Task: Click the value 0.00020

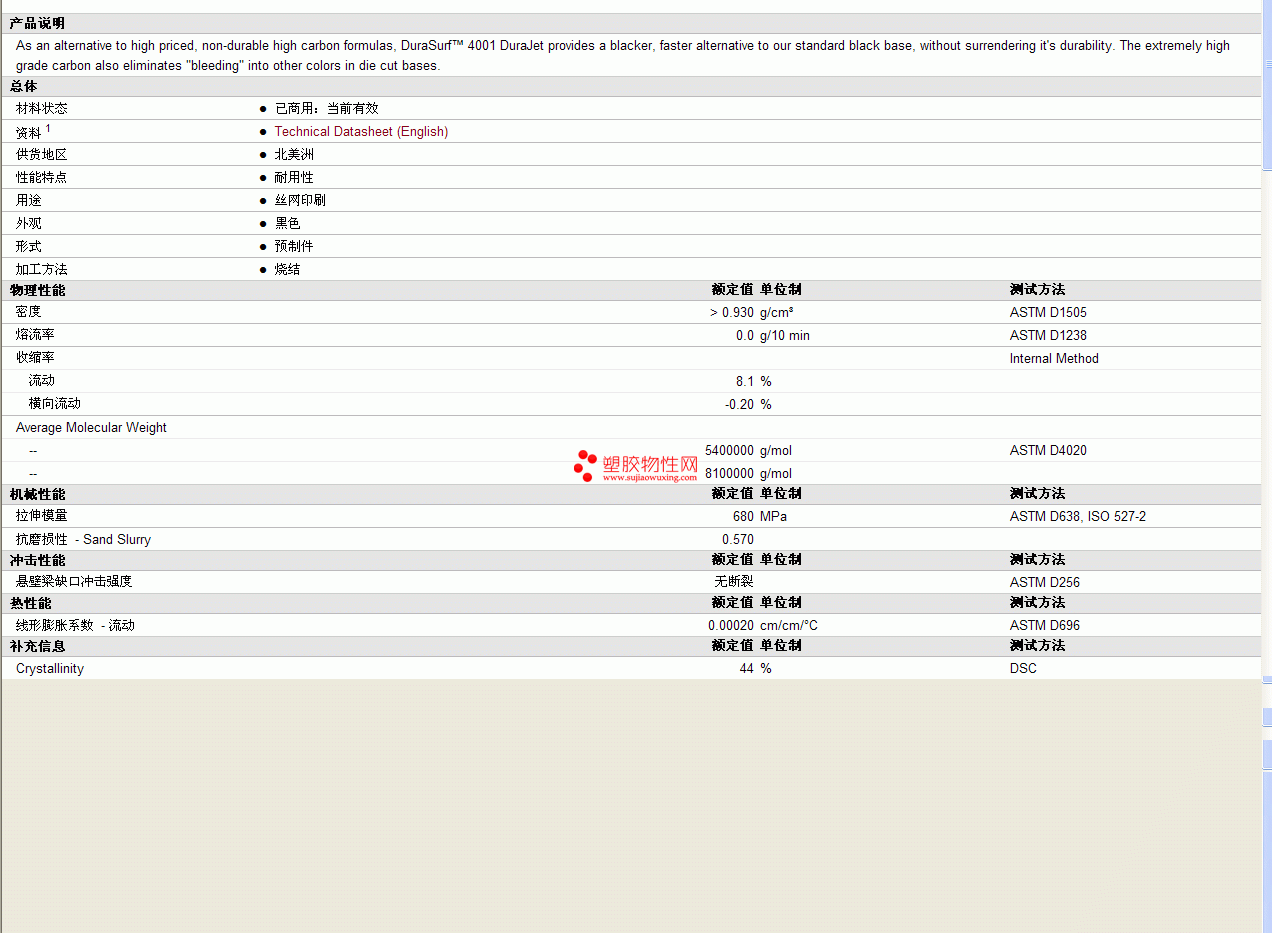Action: 731,625
